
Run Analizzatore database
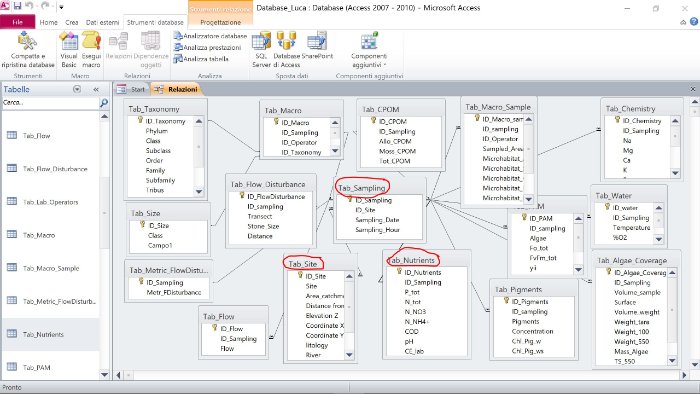coord(210,36)
